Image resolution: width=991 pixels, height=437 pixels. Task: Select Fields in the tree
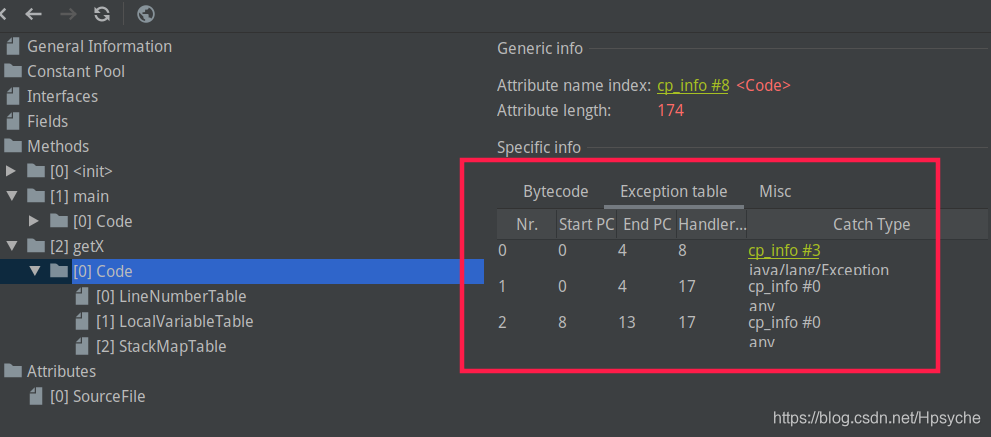pyautogui.click(x=47, y=121)
